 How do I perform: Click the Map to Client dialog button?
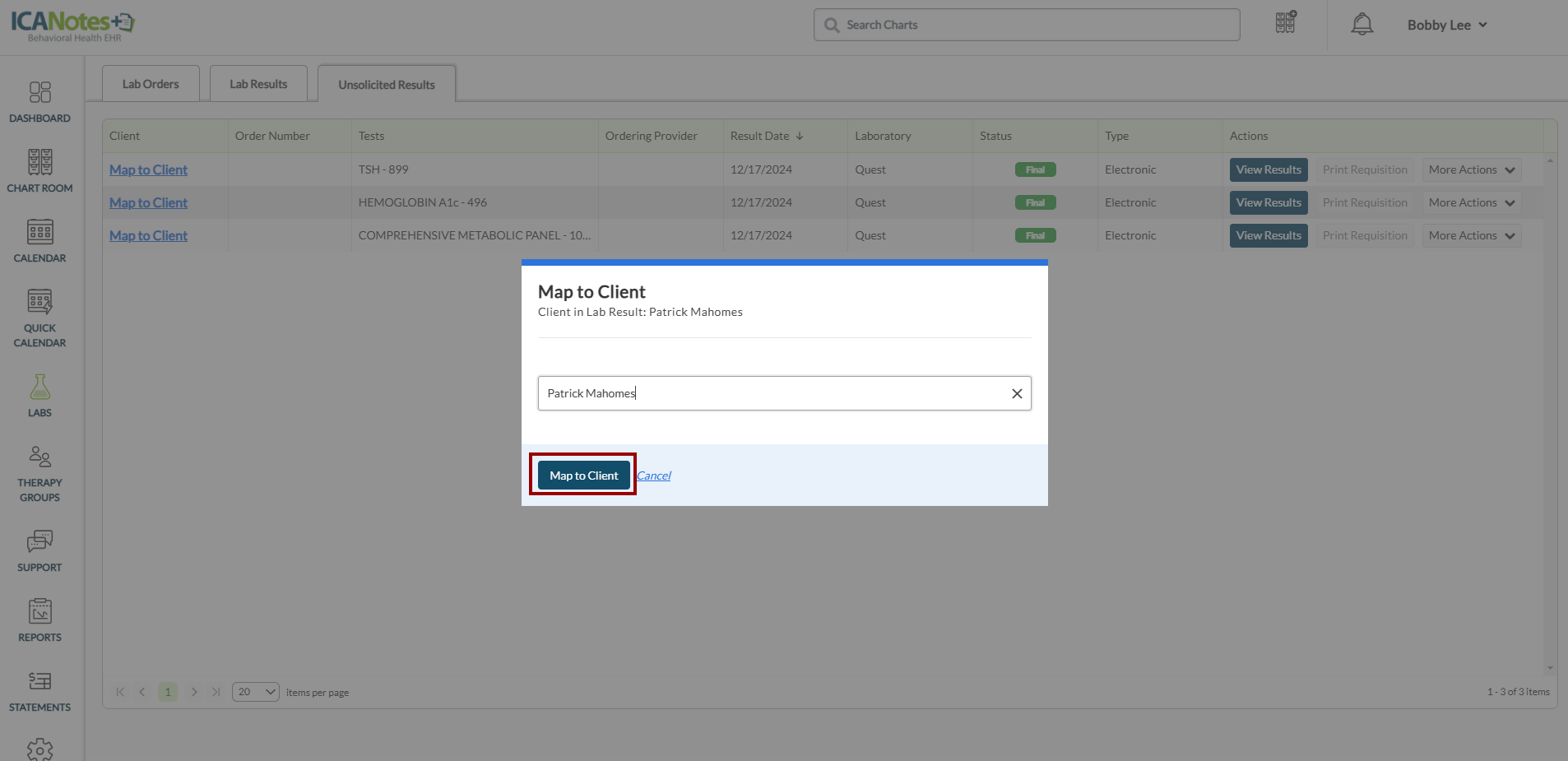[x=583, y=476]
